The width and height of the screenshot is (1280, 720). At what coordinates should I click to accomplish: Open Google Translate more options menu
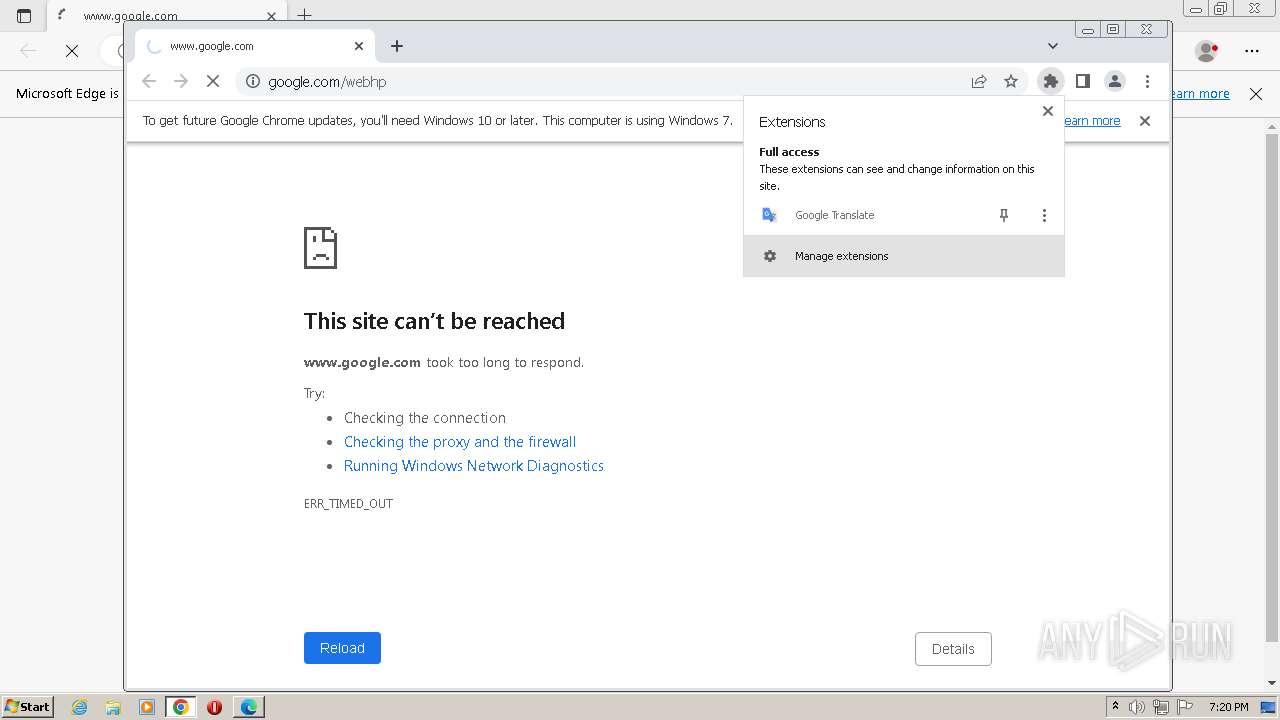(x=1044, y=215)
